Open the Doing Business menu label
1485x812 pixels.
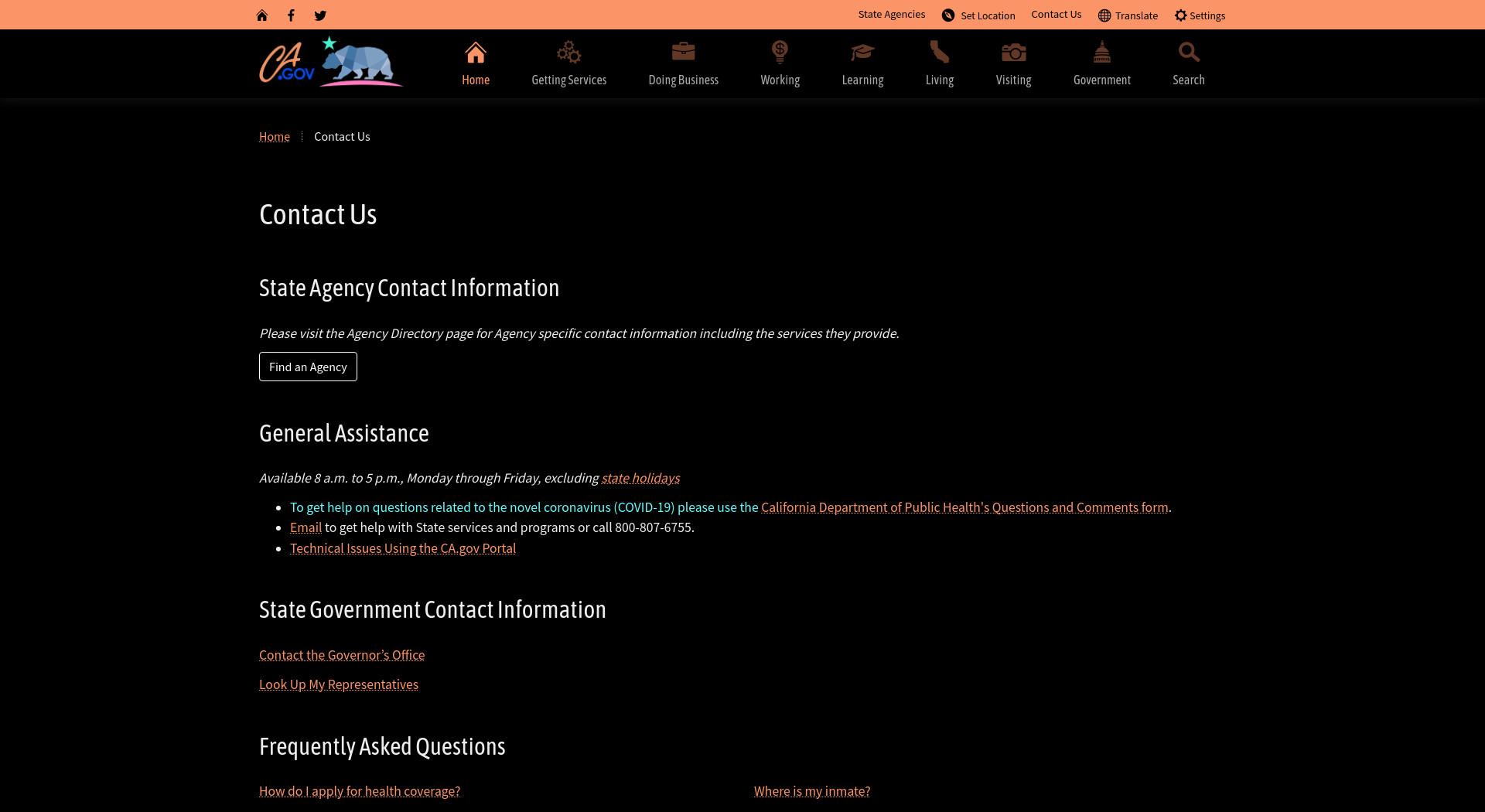[x=684, y=80]
